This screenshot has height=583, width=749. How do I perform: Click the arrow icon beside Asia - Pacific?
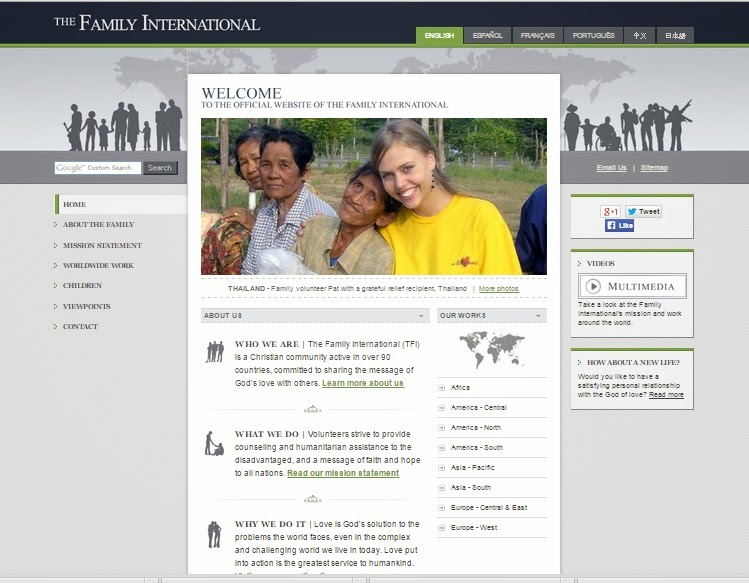tap(441, 468)
